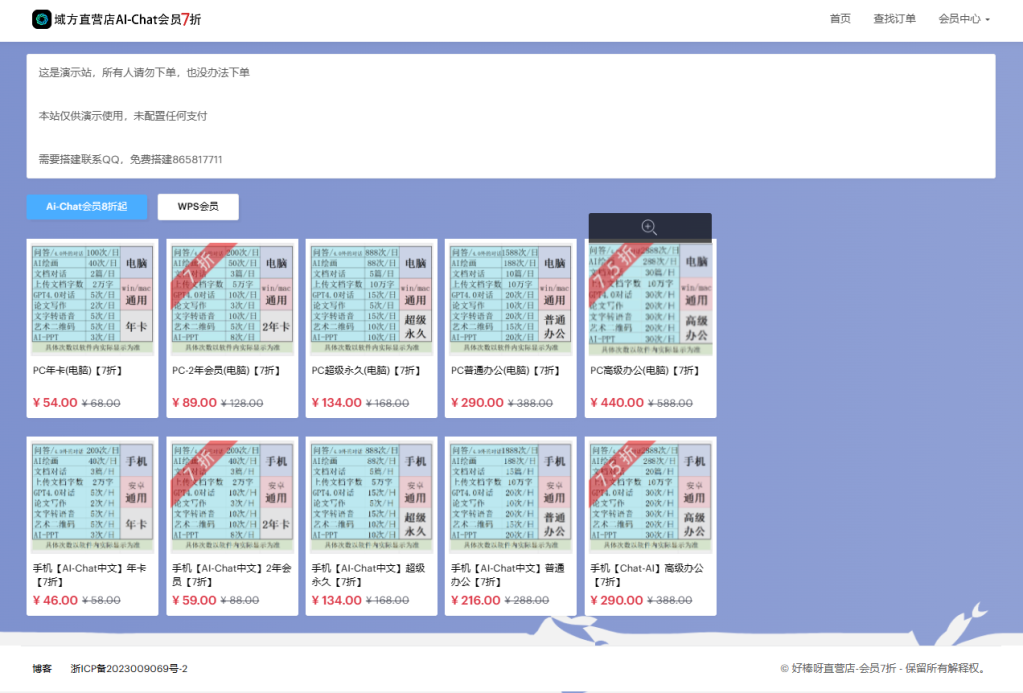Open the 博客 footer link
This screenshot has width=1023, height=693.
point(42,669)
